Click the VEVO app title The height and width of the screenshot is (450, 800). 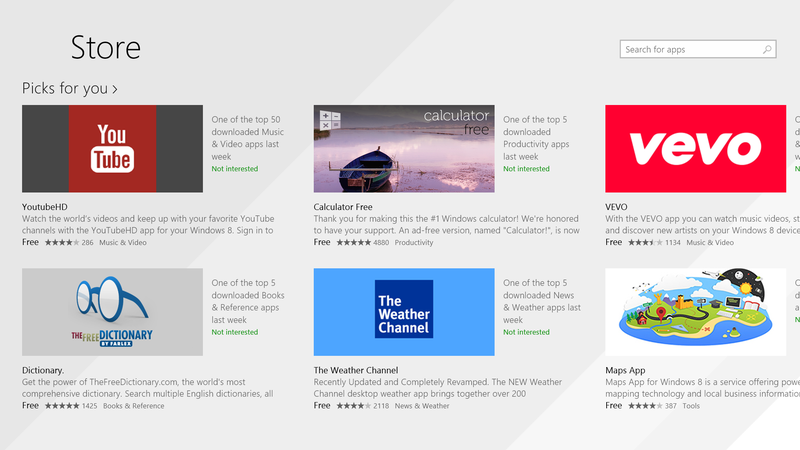pyautogui.click(x=616, y=207)
